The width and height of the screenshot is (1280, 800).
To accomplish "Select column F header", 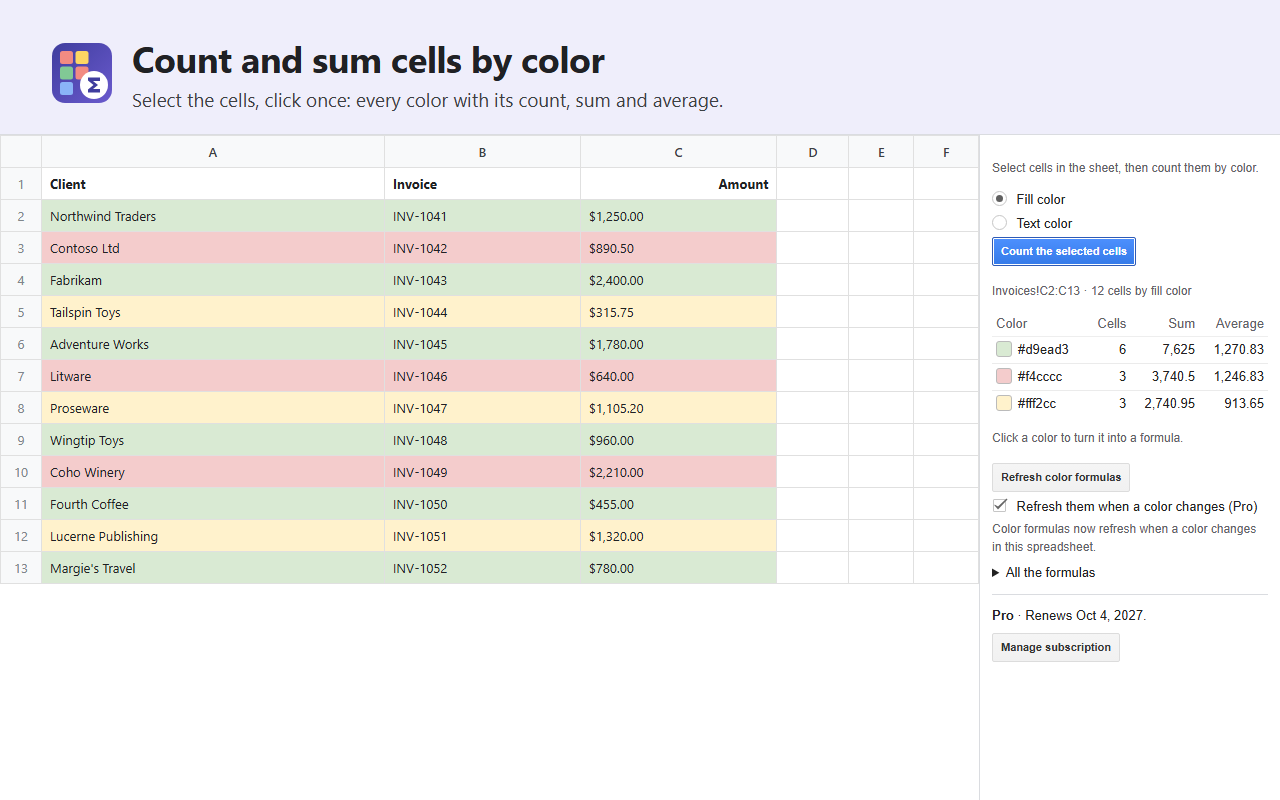I will pos(946,152).
